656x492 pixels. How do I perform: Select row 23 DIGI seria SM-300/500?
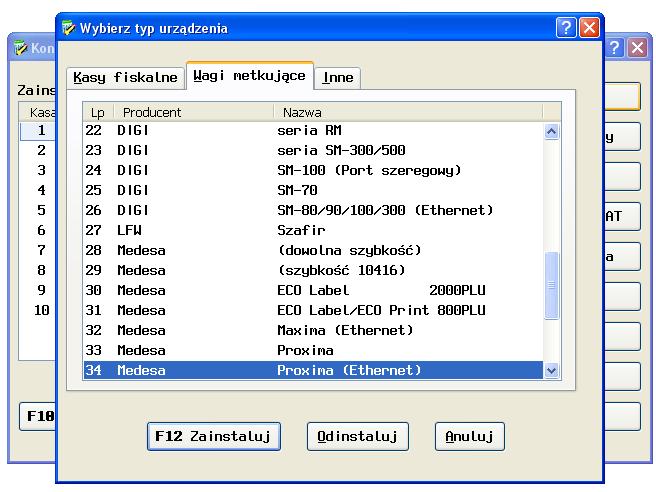[x=313, y=150]
